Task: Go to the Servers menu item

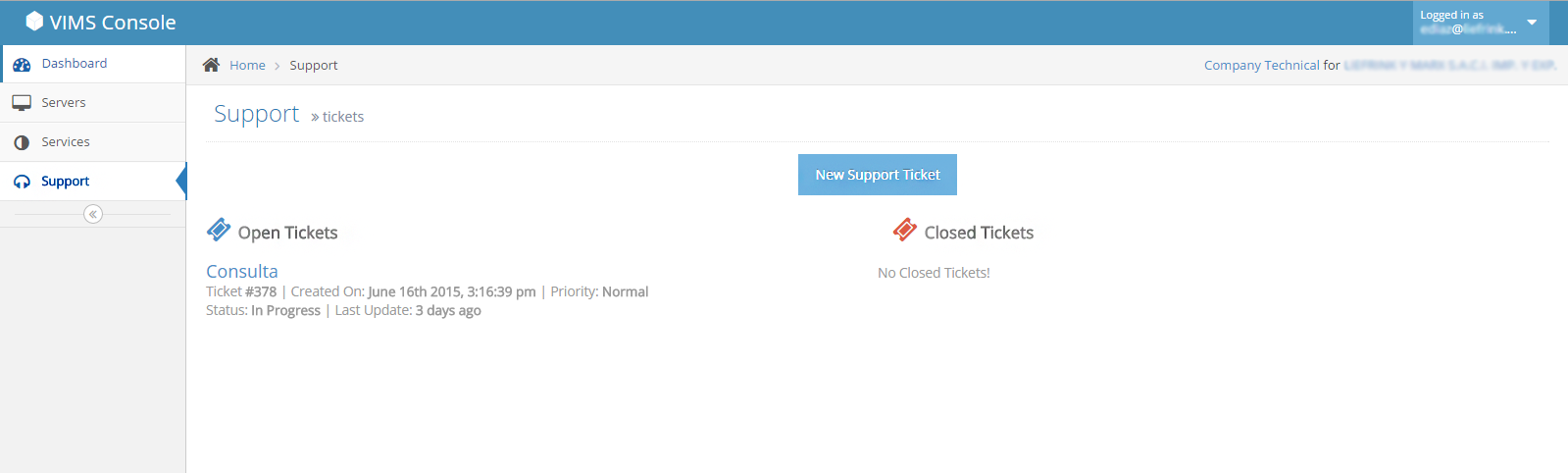Action: (x=93, y=103)
